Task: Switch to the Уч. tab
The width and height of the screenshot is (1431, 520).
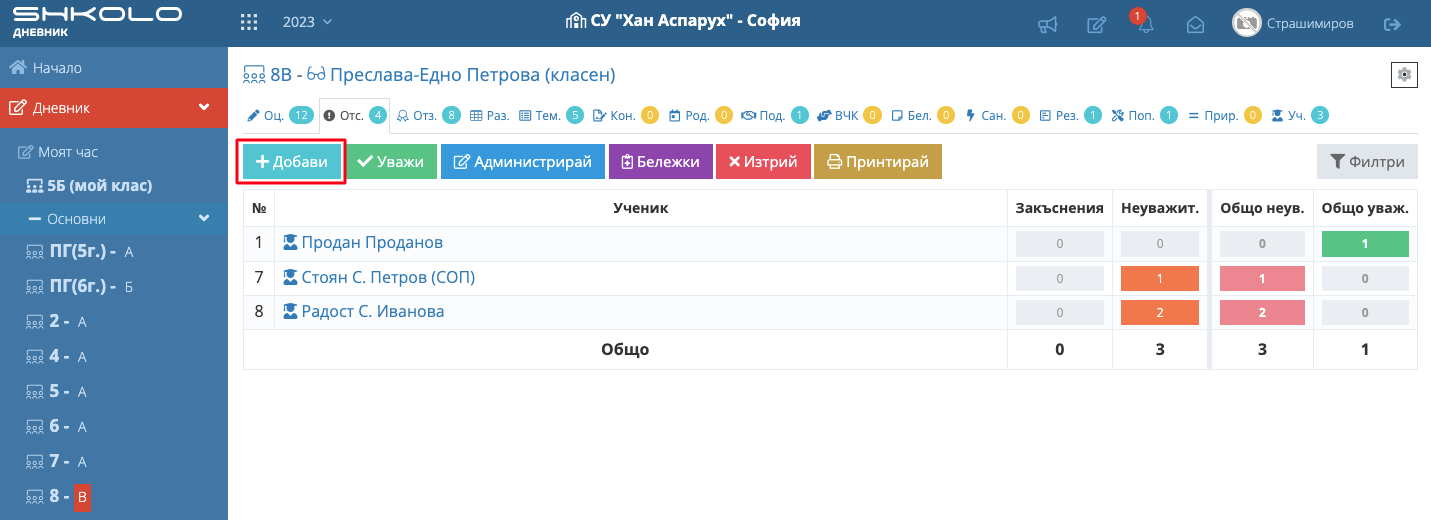Action: pyautogui.click(x=1300, y=115)
